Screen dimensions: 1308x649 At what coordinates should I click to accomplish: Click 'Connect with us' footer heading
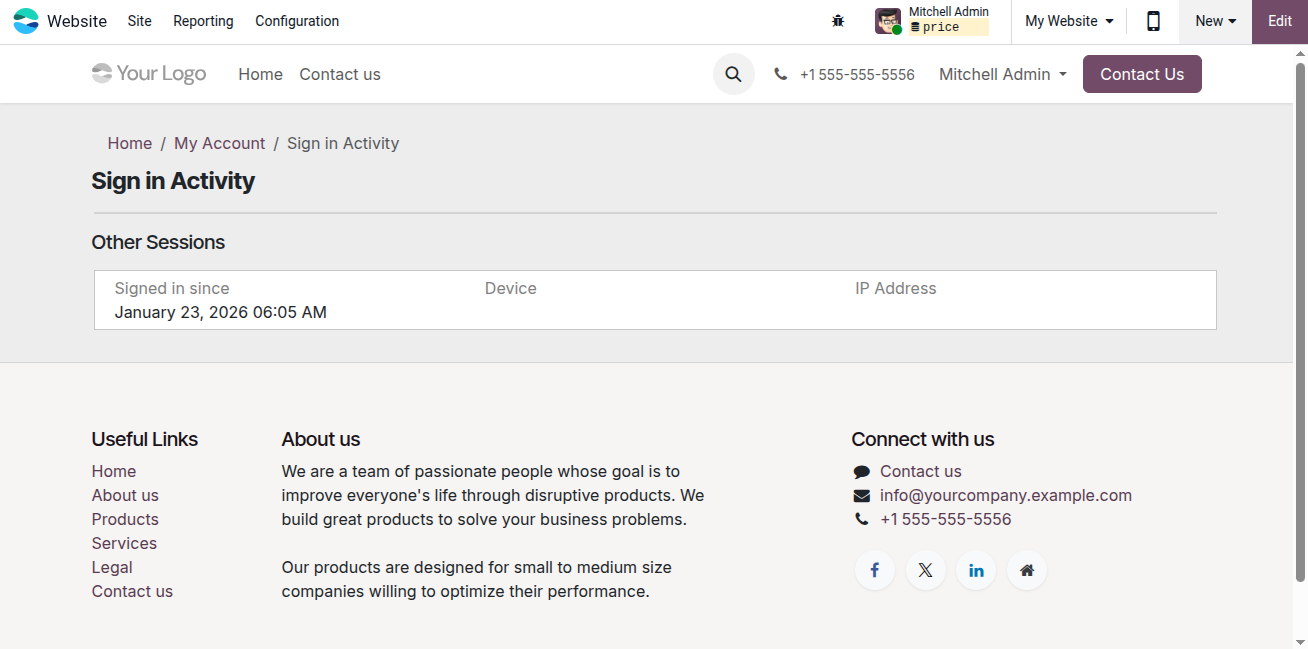(923, 439)
